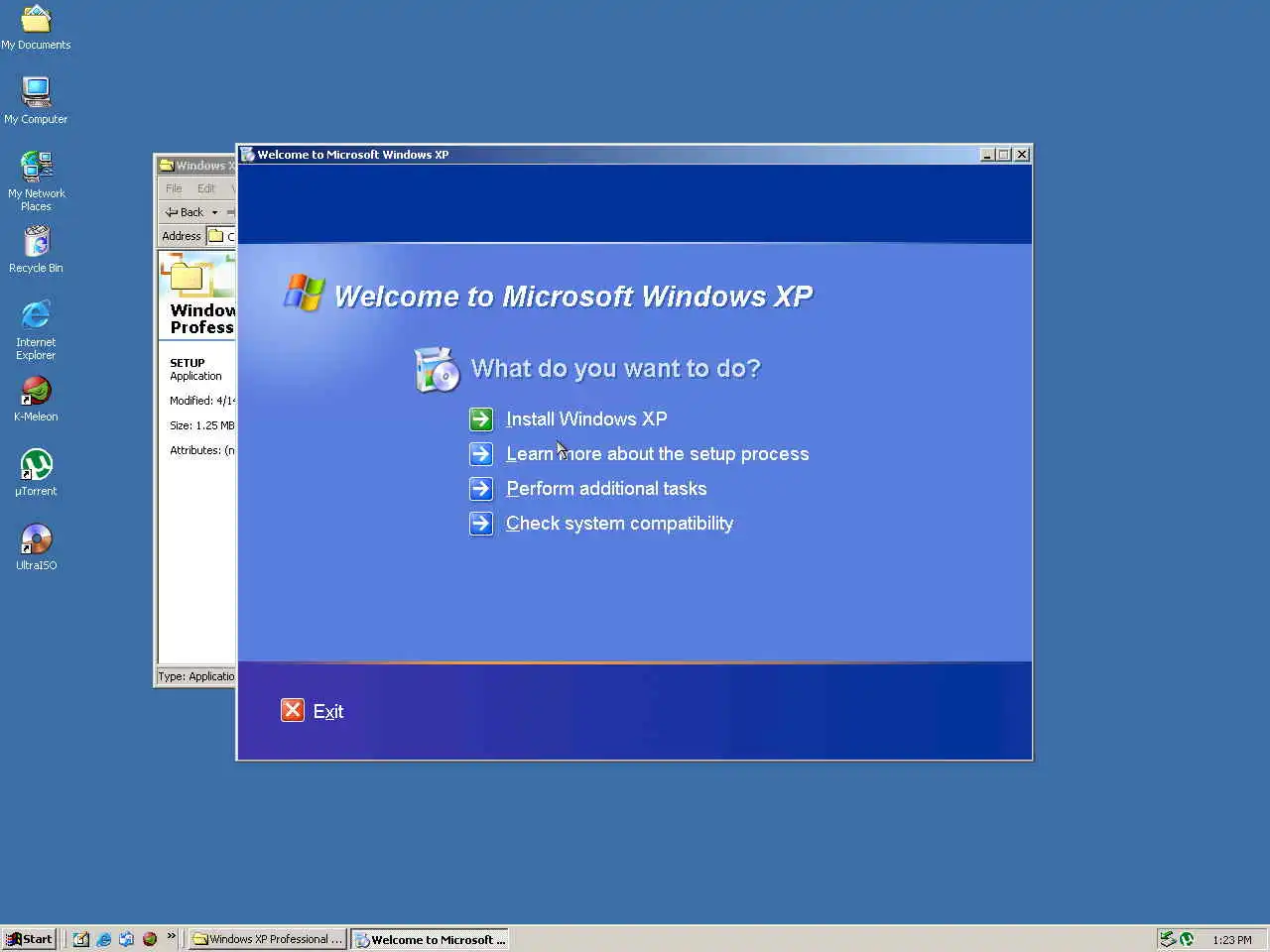Click the setup icon in the Welcome window title bar
The image size is (1270, 952).
pyautogui.click(x=248, y=155)
